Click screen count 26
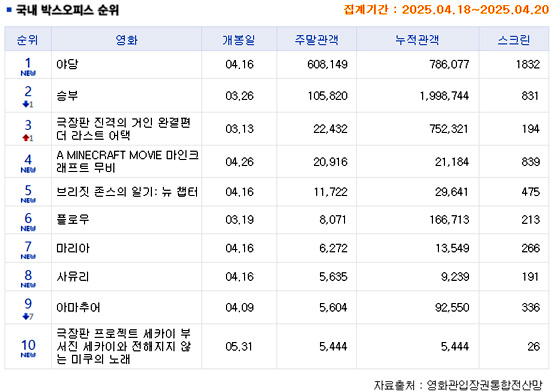Screen dimensions: 550x391 point(534,346)
